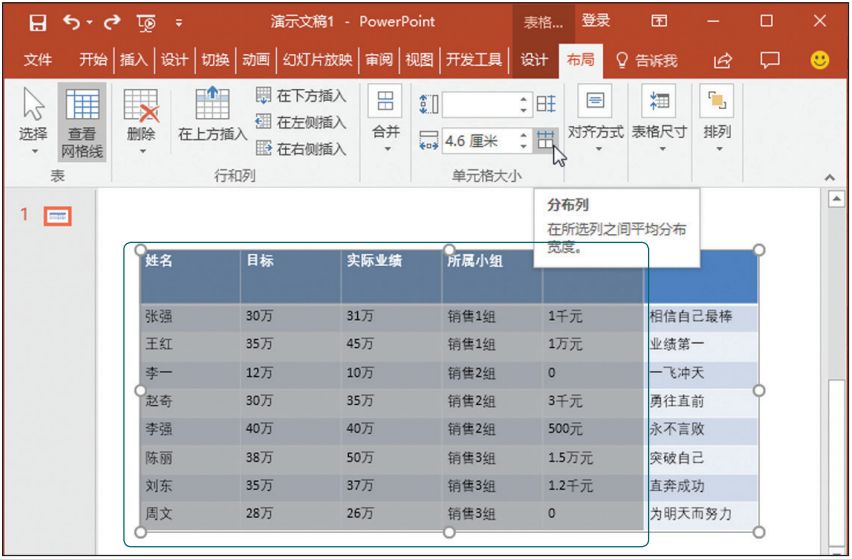Click the 实际业绩 header cell
This screenshot has width=852, height=559.
pos(392,277)
